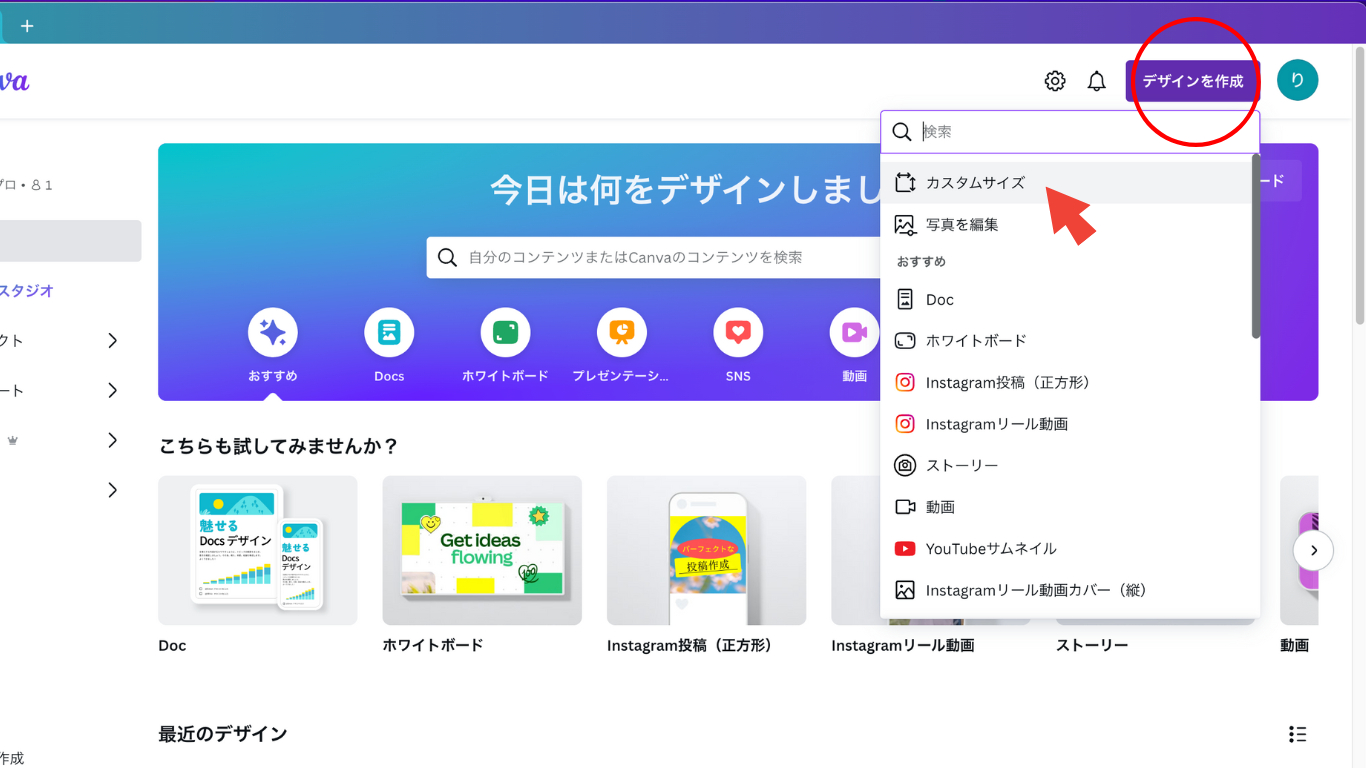
Task: Click the banner content search field
Action: (x=655, y=257)
